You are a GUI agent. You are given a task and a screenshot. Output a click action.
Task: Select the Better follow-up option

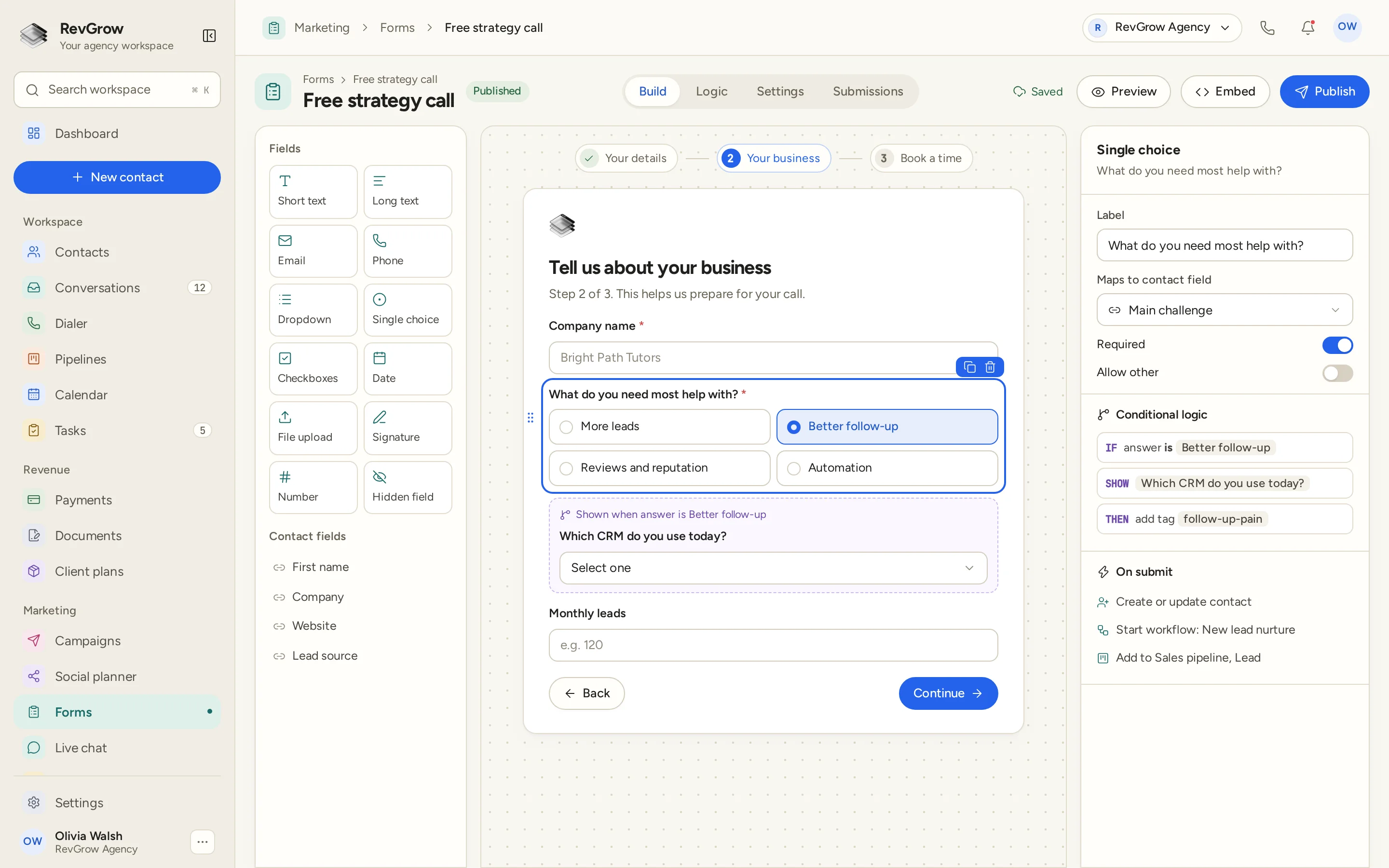pos(887,427)
